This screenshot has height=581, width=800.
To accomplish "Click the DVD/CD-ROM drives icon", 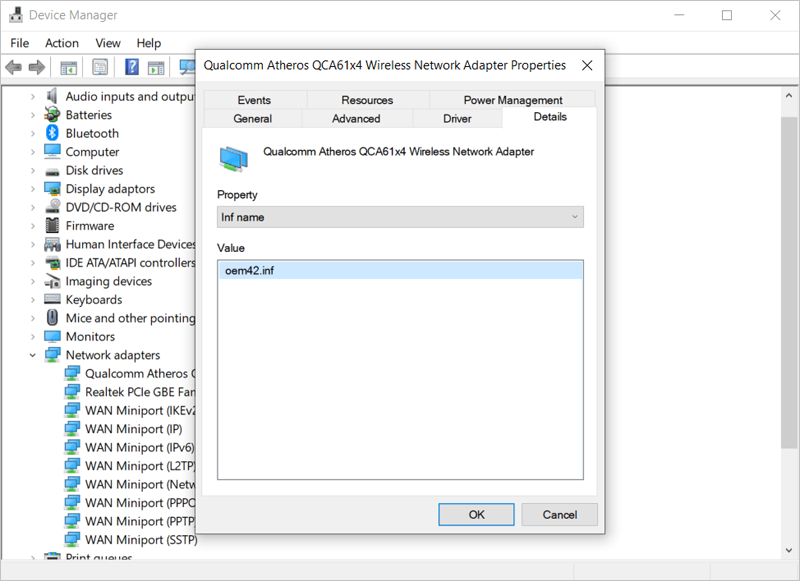I will point(51,207).
